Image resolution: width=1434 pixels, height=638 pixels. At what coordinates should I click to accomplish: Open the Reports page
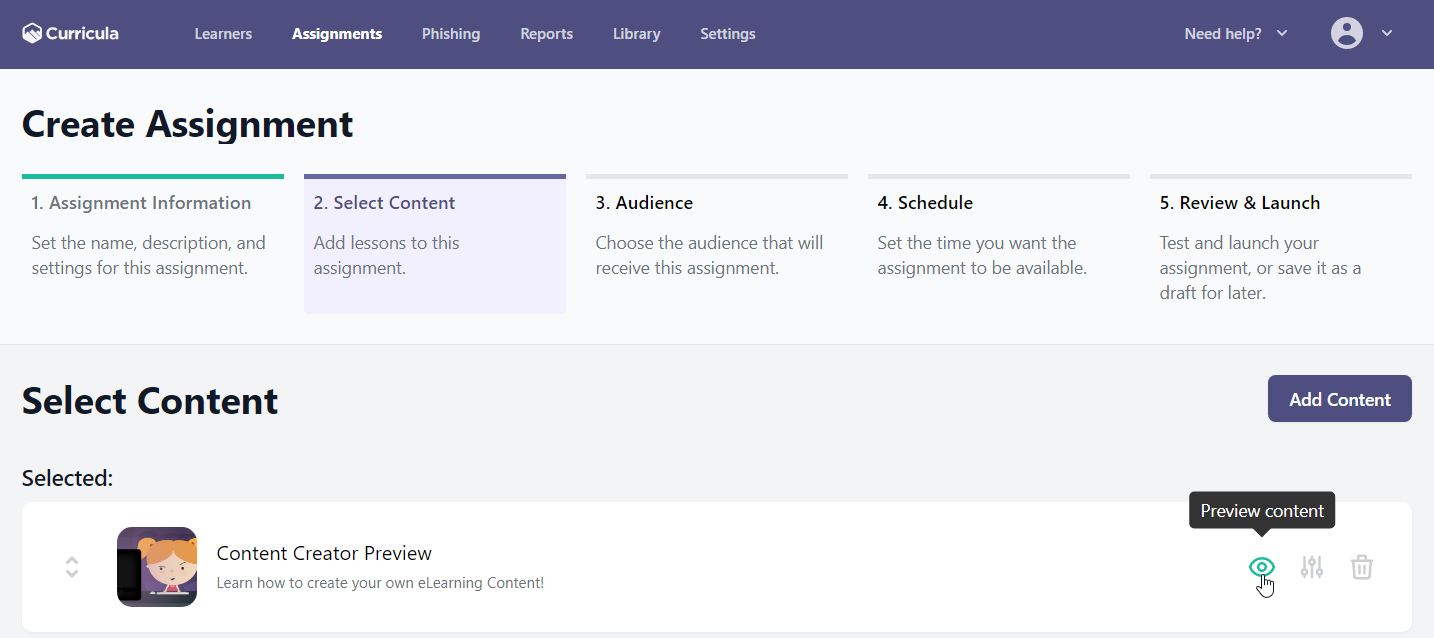546,34
